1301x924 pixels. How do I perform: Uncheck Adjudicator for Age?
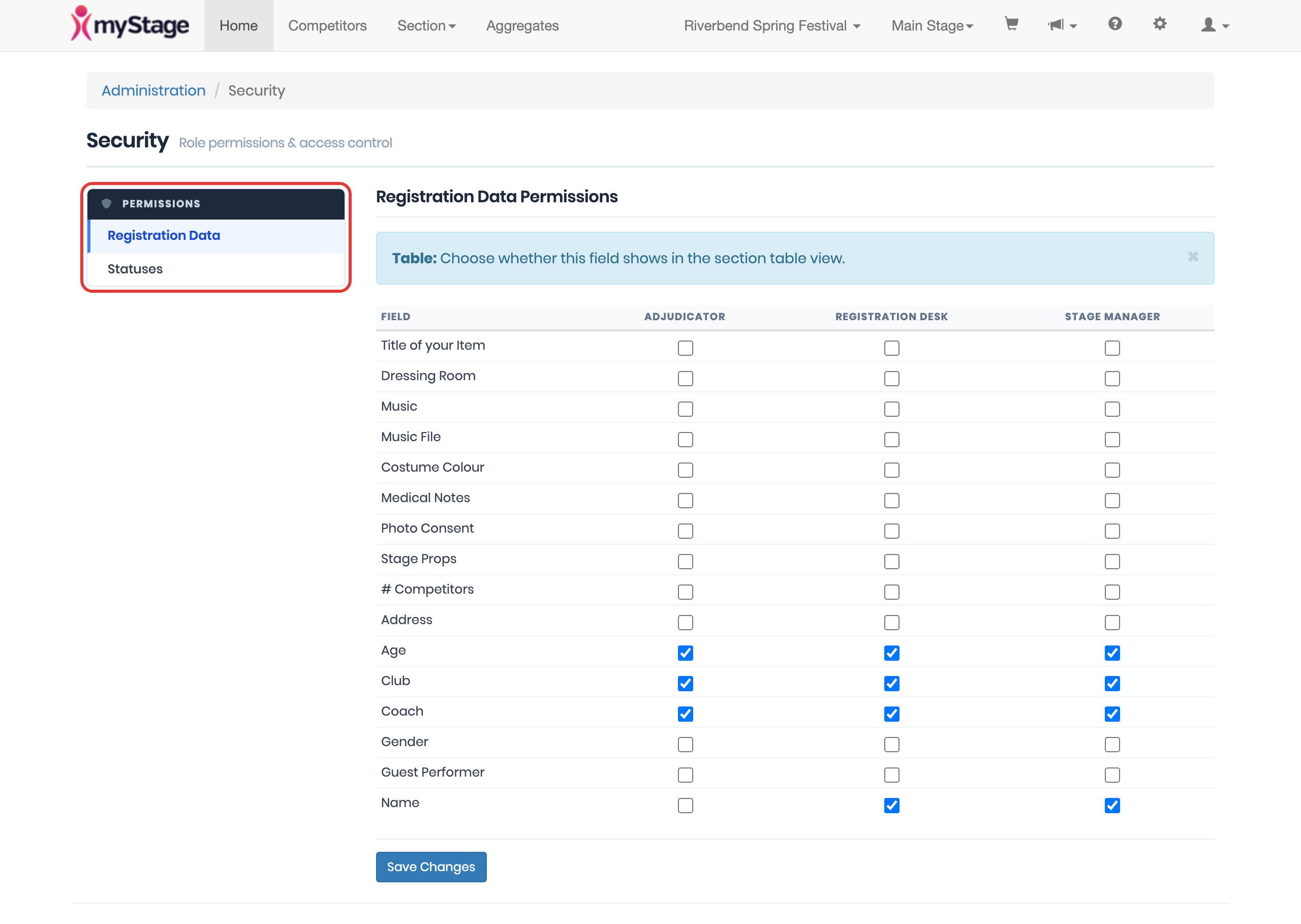685,653
